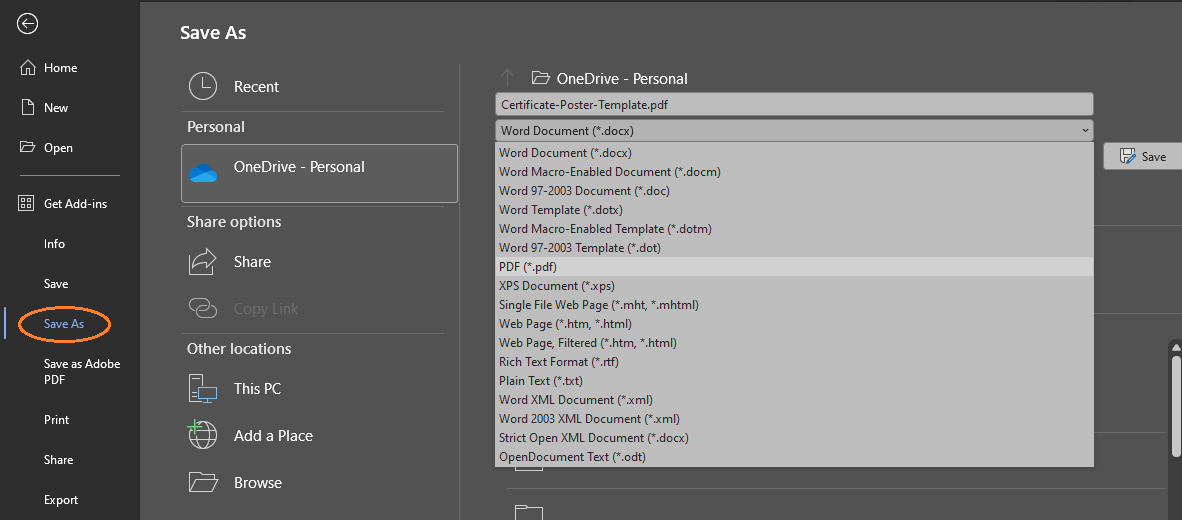Click the Home house icon

click(x=27, y=68)
